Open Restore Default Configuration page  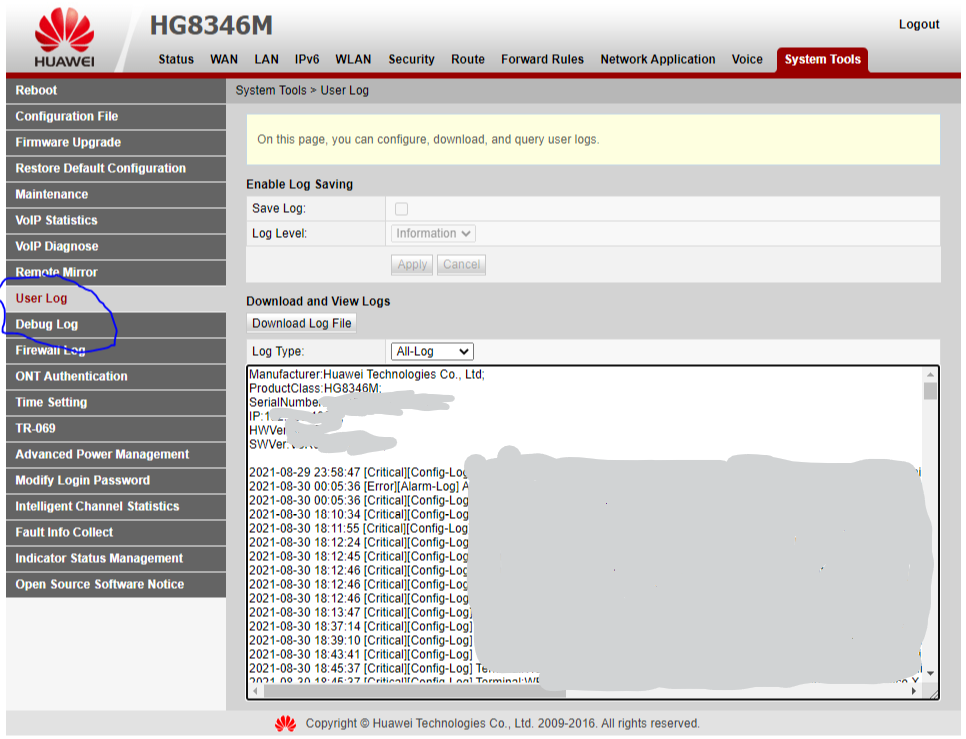tap(116, 168)
